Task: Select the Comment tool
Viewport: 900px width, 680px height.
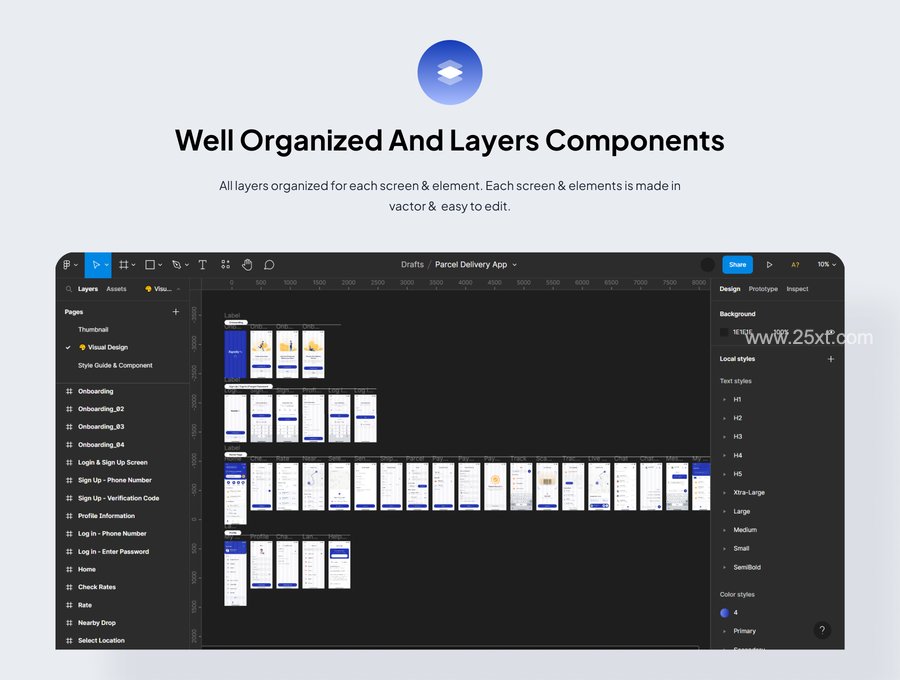Action: [269, 265]
